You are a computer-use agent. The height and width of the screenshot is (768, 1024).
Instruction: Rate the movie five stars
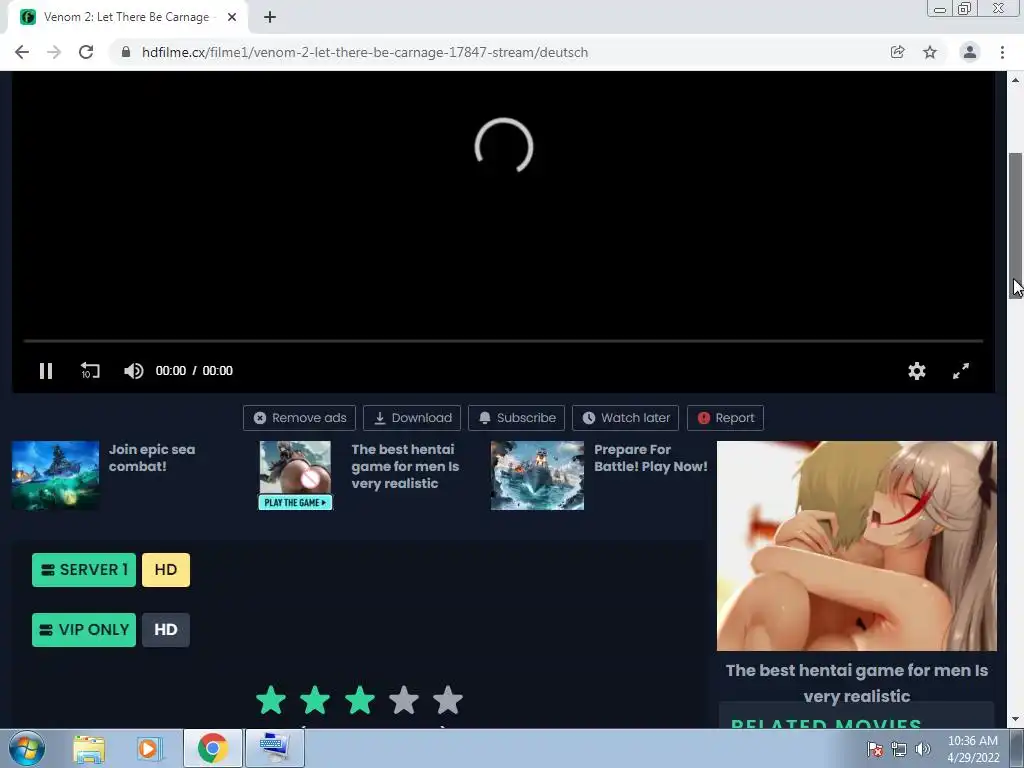[x=448, y=700]
